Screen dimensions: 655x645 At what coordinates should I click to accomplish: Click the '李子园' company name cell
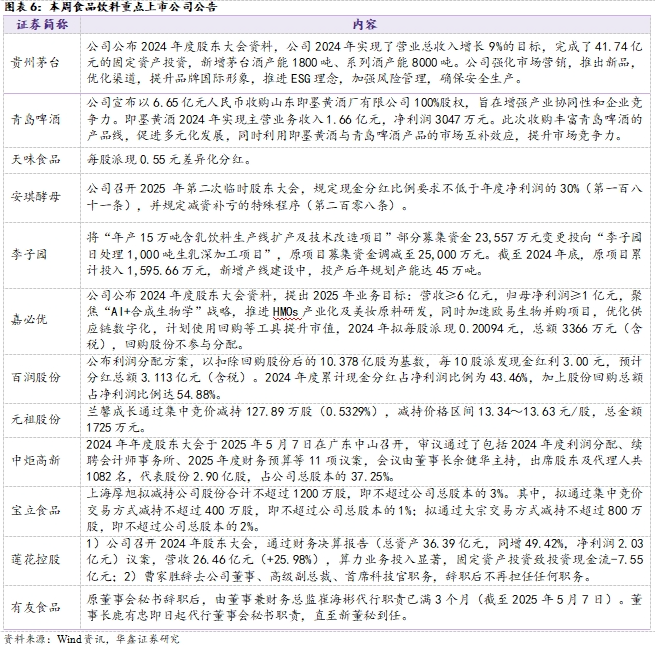(29, 254)
